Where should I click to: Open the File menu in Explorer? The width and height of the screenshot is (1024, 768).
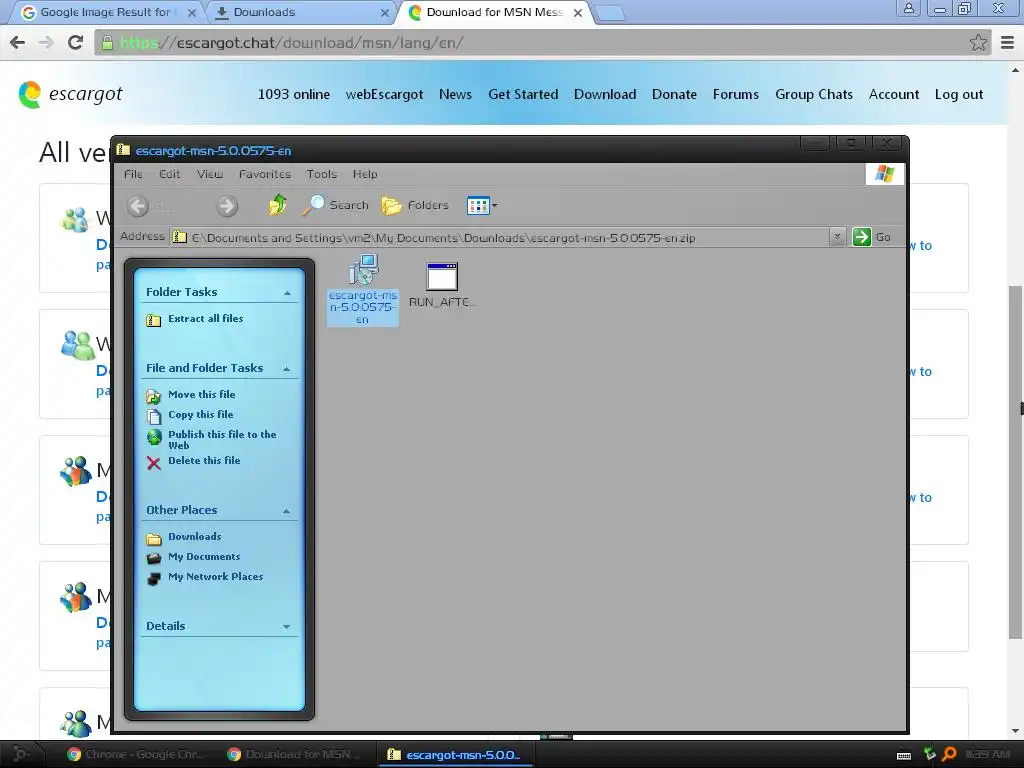click(133, 174)
